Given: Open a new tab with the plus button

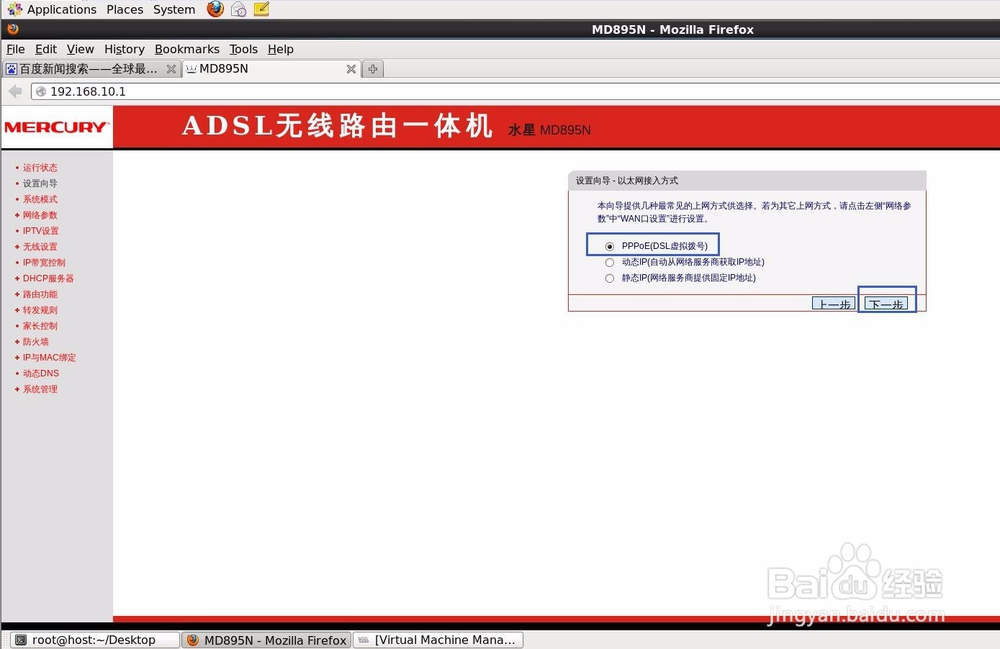Looking at the screenshot, I should [x=373, y=69].
